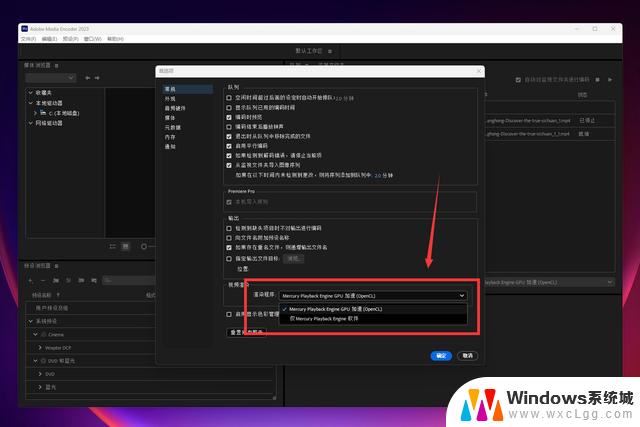640x427 pixels.
Task: Collapse the 本地驱动器 tree node
Action: coord(31,103)
